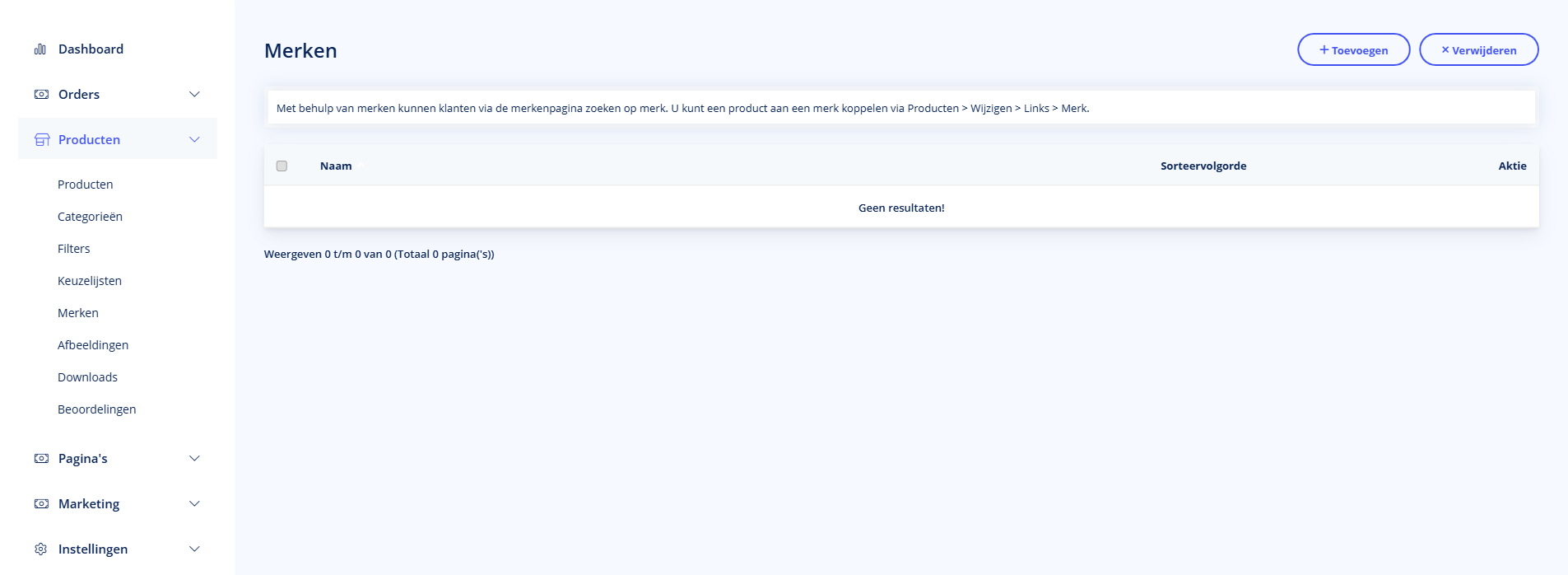Screen dimensions: 1568x575
Task: Toggle the select-all checkbox in table header
Action: pos(281,166)
